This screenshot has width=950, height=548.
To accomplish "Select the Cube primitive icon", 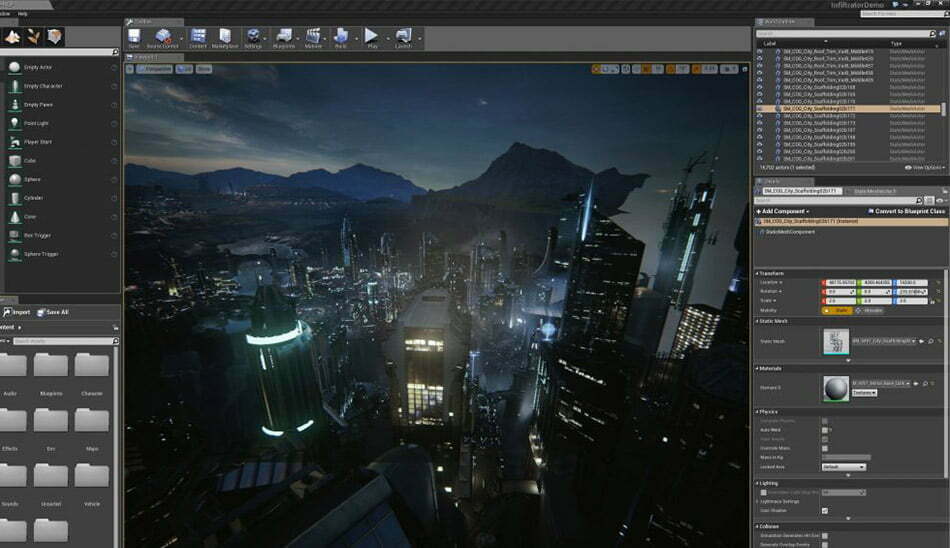I will (15, 161).
